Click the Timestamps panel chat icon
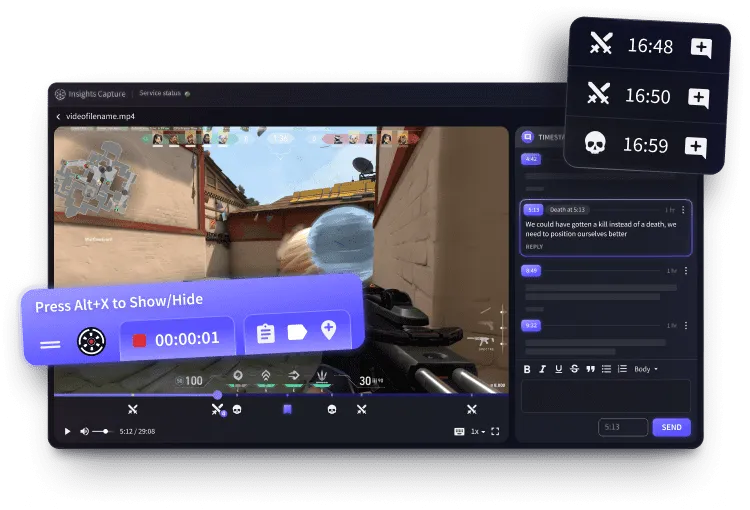Image resolution: width=750 pixels, height=510 pixels. pos(527,137)
